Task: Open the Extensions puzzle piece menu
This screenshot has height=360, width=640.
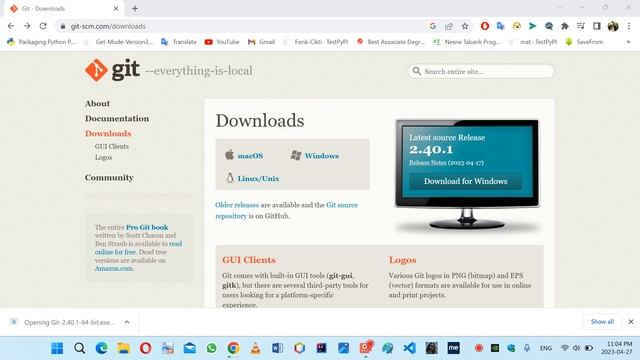Action: pos(565,26)
